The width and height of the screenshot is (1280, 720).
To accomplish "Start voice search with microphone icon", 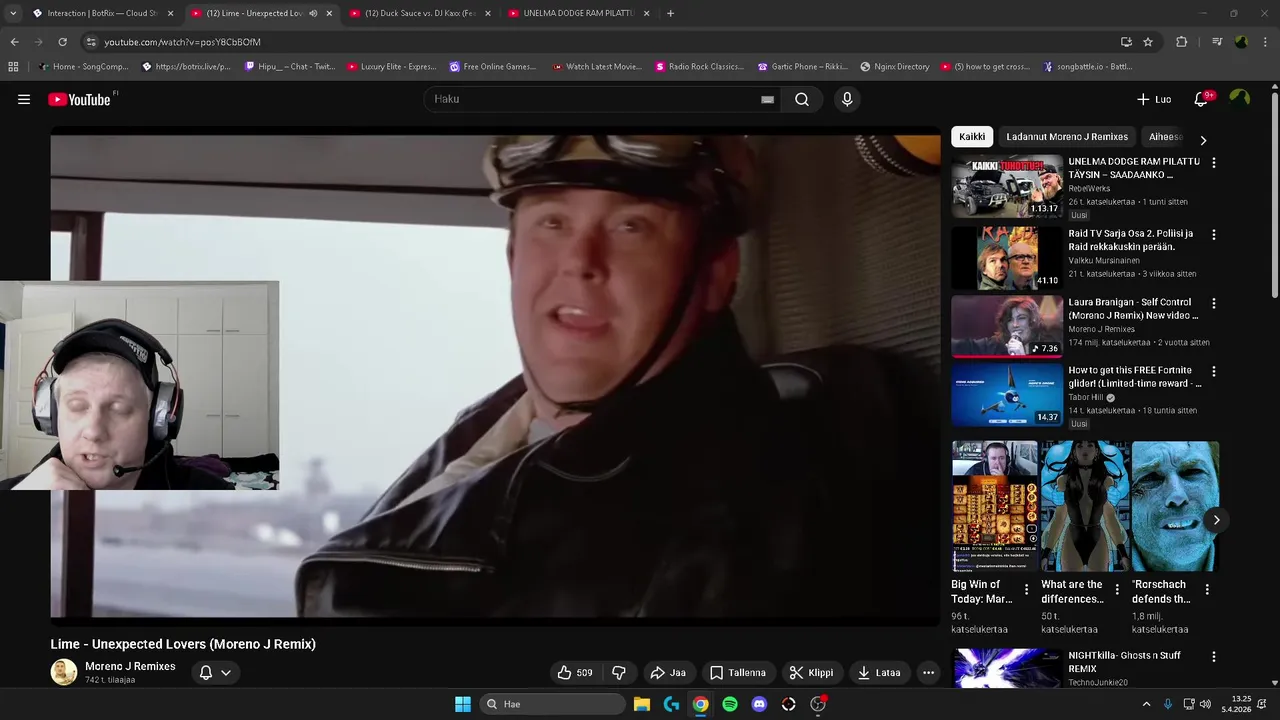I will point(847,99).
